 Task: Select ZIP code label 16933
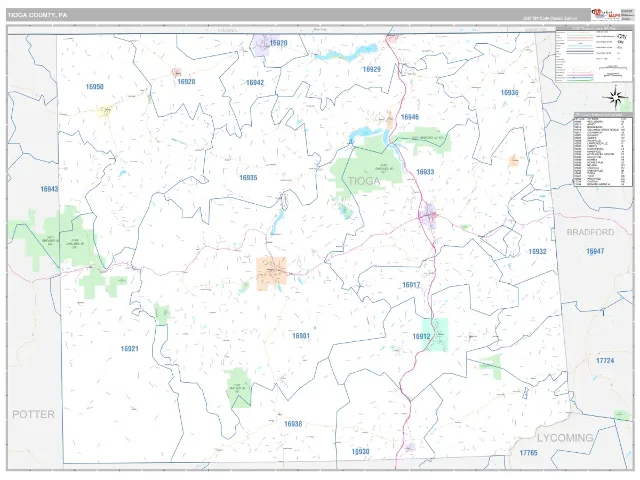tap(425, 172)
